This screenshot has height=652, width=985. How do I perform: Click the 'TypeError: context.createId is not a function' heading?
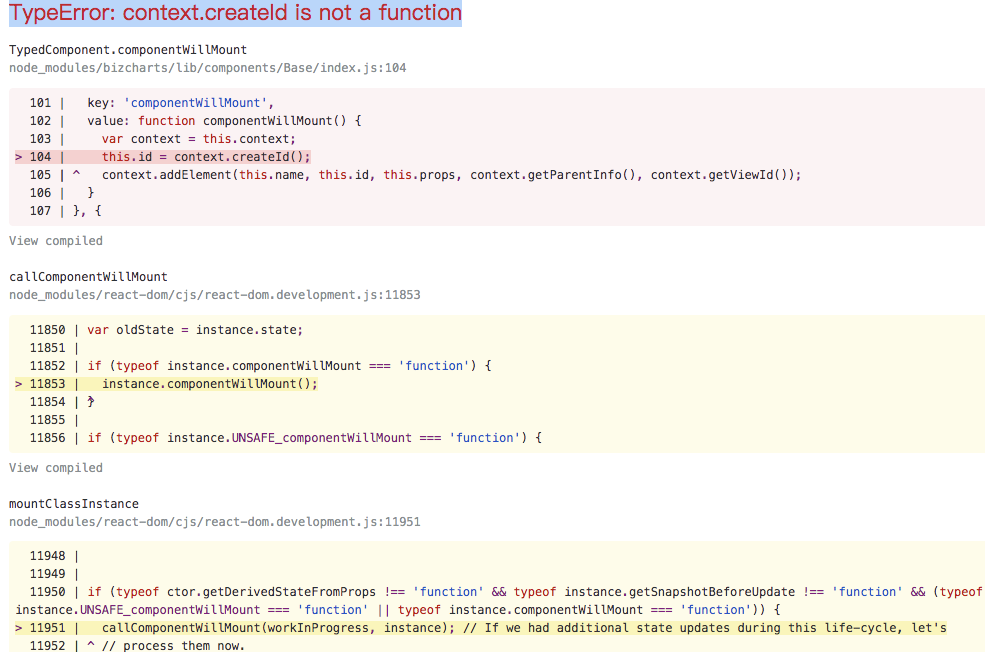click(x=235, y=13)
